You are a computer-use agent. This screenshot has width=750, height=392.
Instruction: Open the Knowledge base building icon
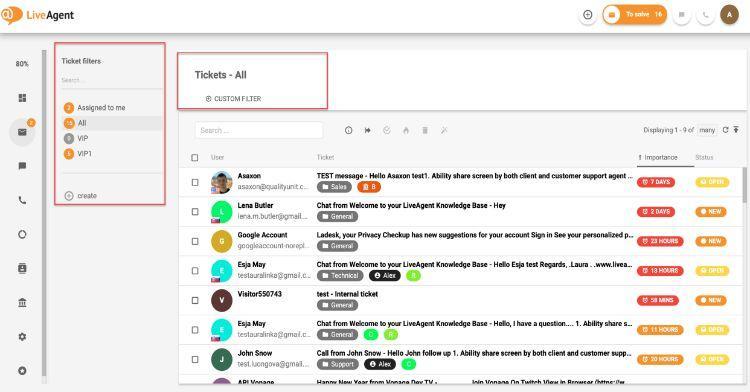tap(22, 303)
